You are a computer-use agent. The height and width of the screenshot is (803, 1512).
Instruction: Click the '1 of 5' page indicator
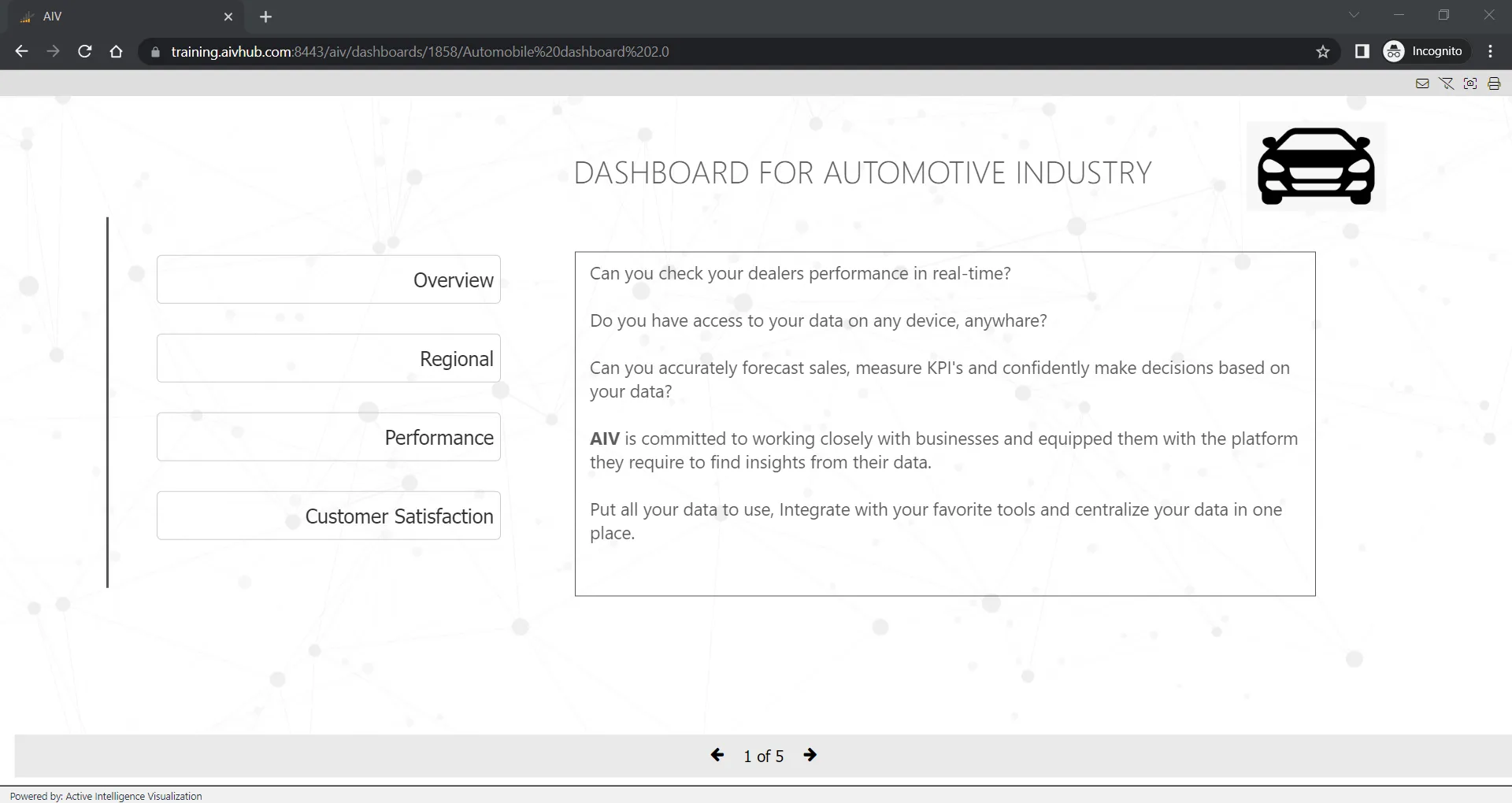(764, 757)
